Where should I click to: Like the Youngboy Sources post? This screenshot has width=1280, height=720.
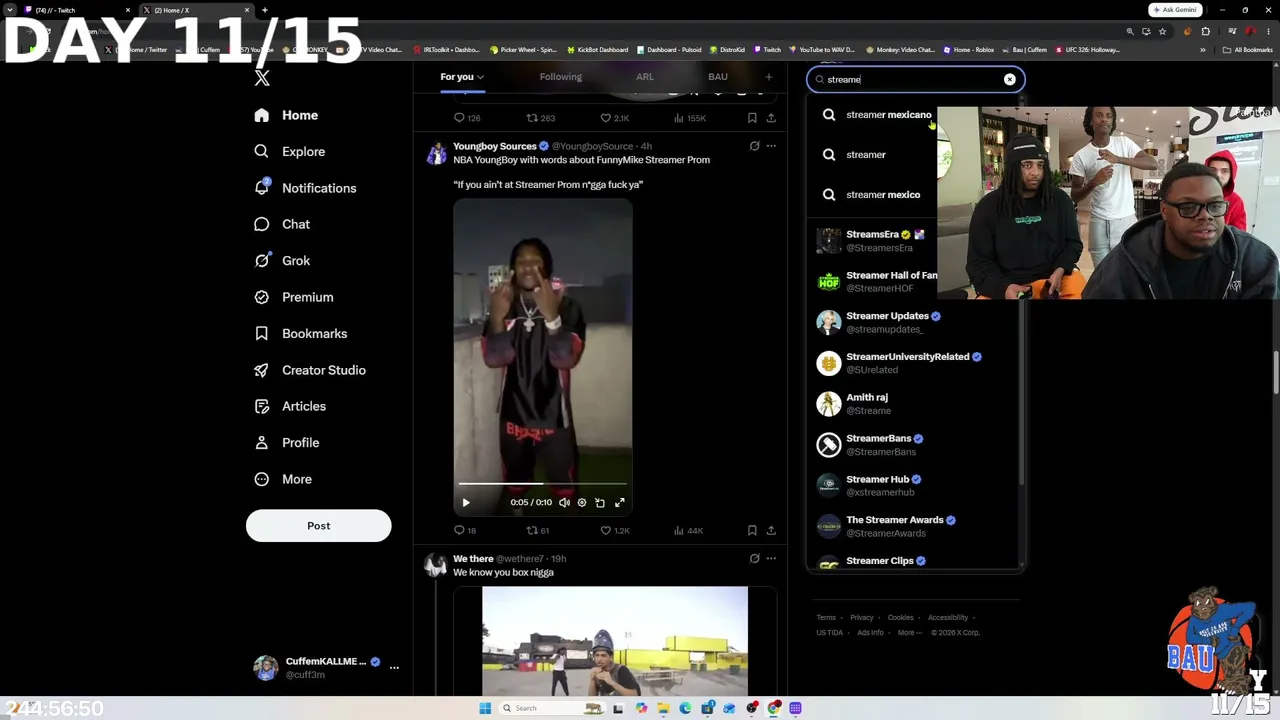pyautogui.click(x=614, y=530)
